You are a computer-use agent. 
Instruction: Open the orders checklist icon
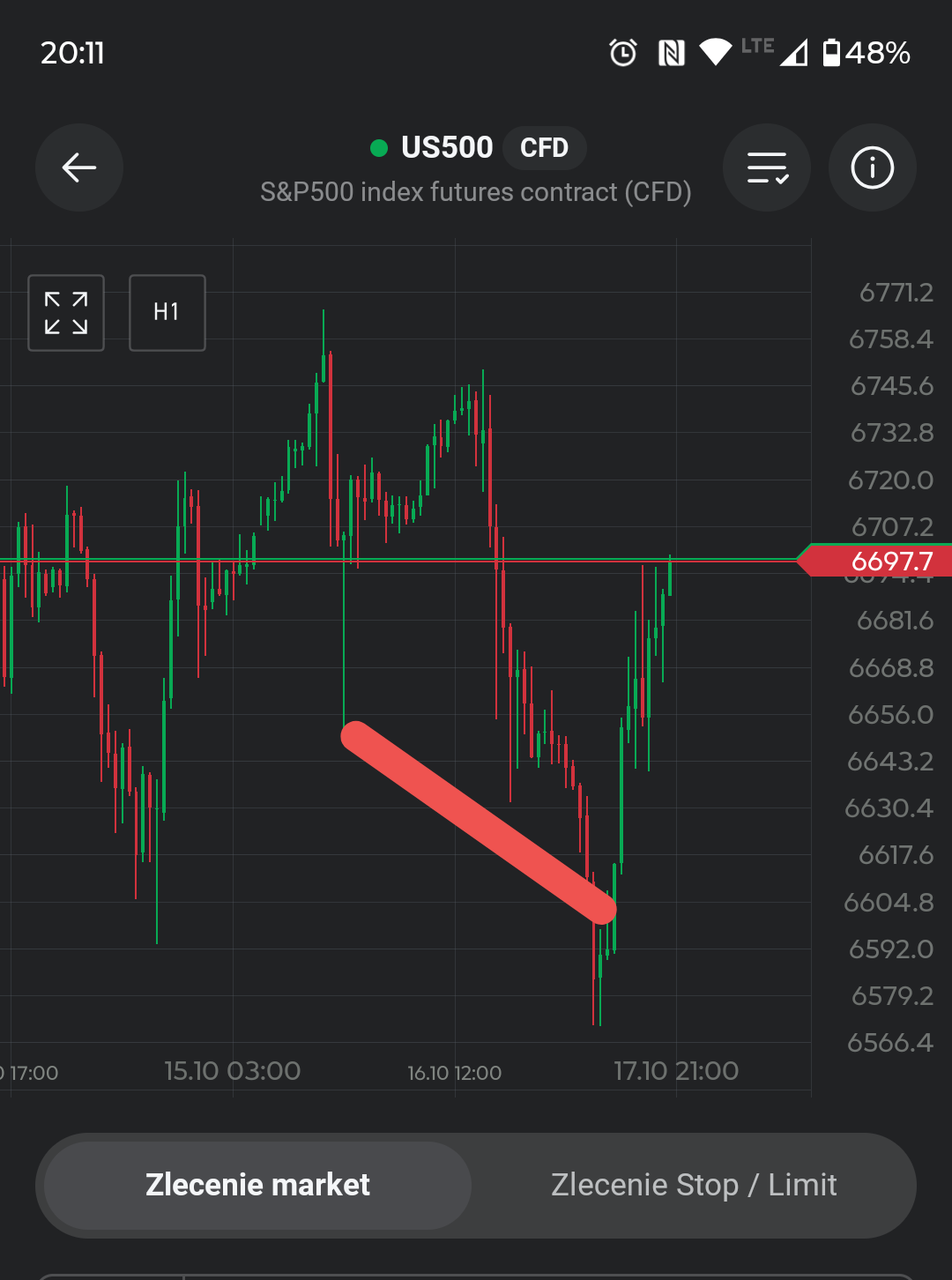(767, 167)
